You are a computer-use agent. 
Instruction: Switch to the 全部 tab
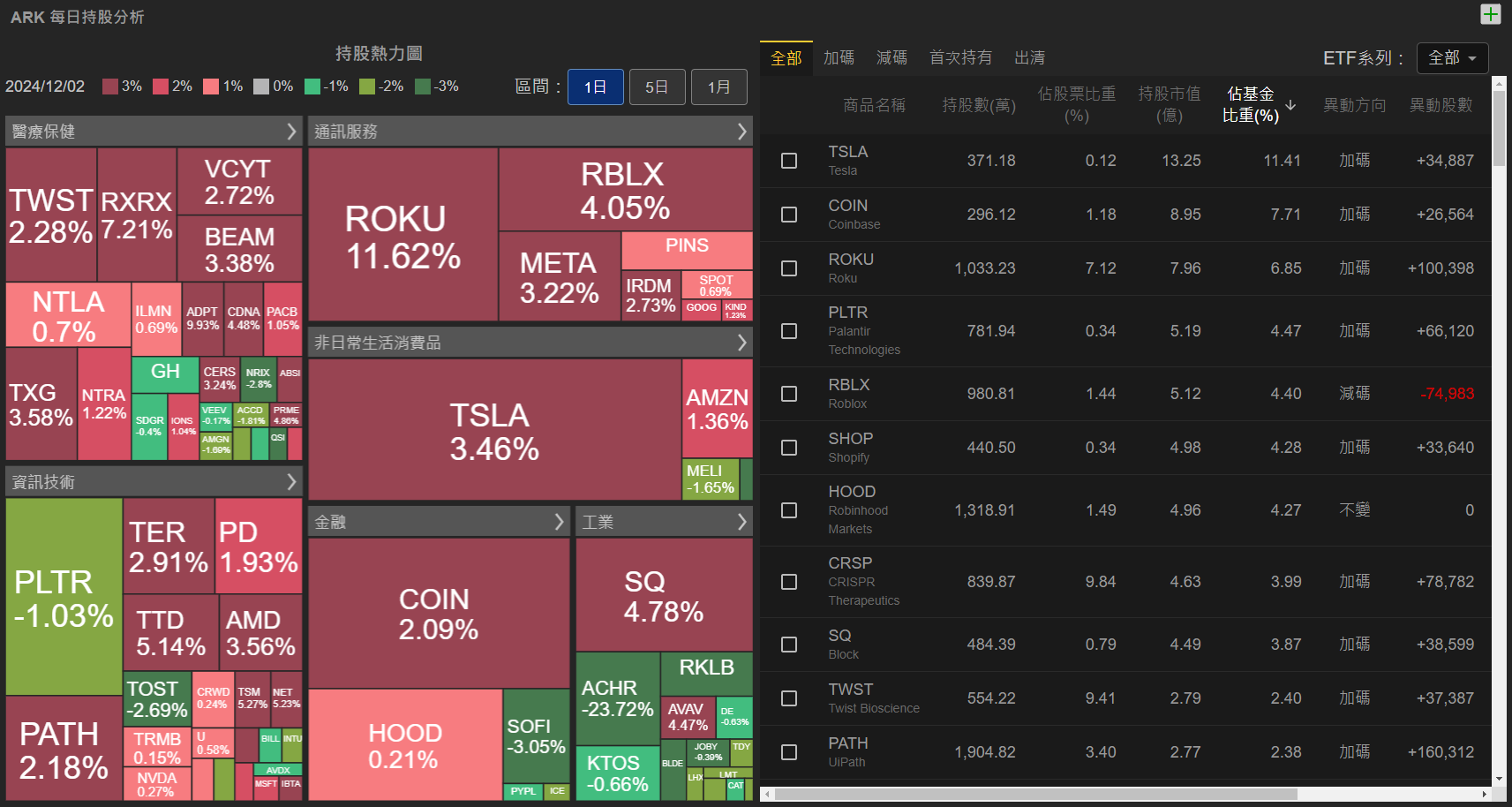pos(786,58)
